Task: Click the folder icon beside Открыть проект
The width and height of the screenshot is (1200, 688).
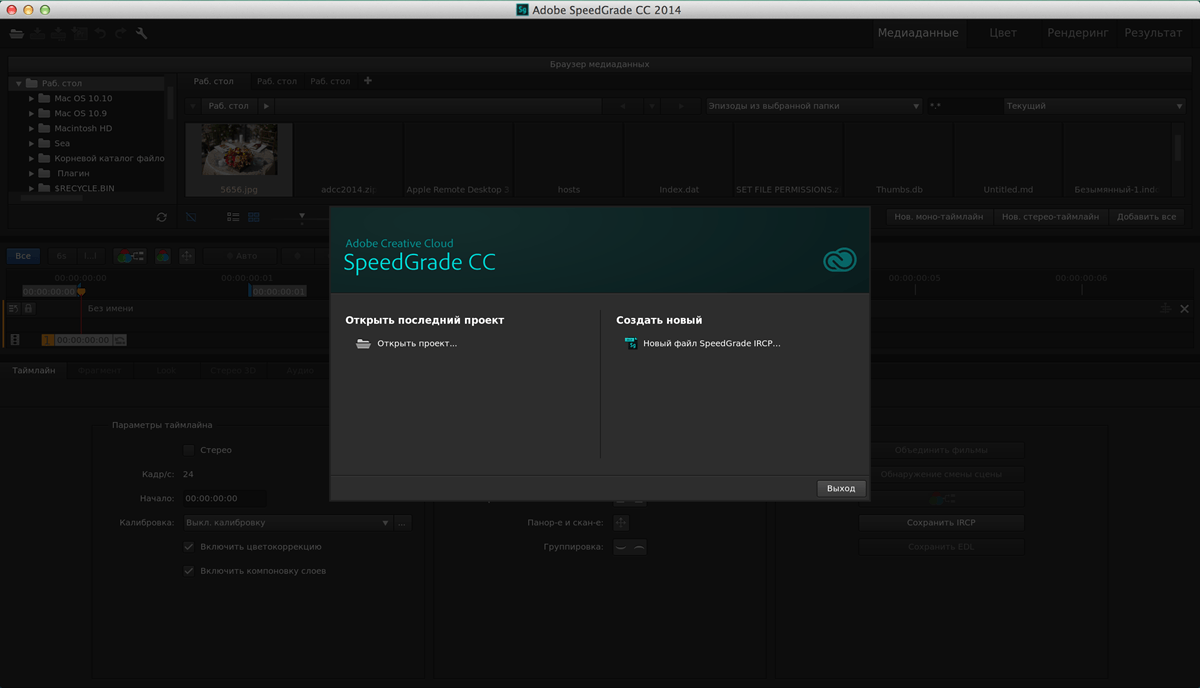Action: 364,343
